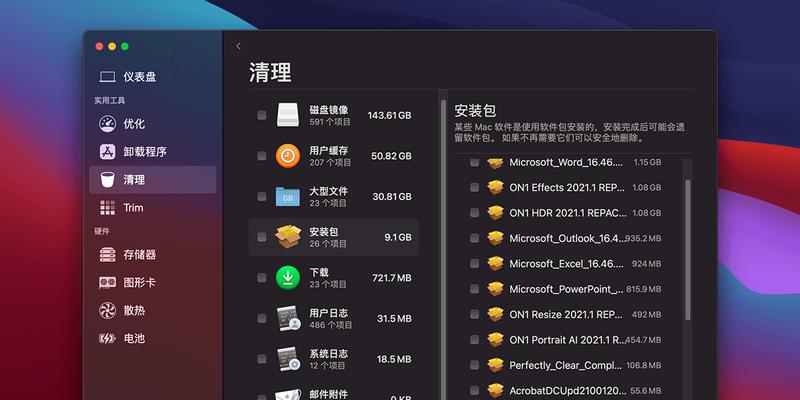
Task: Select the 9.1 GB size value
Action: [x=398, y=237]
